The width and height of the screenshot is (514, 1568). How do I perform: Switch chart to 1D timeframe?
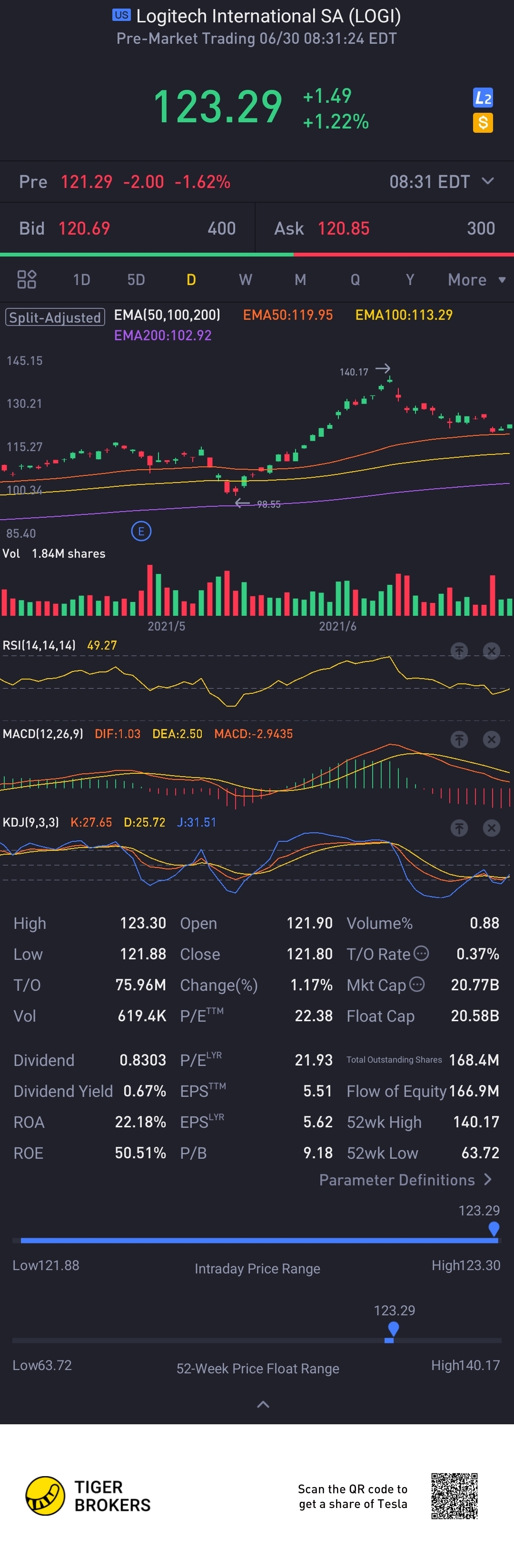[81, 279]
